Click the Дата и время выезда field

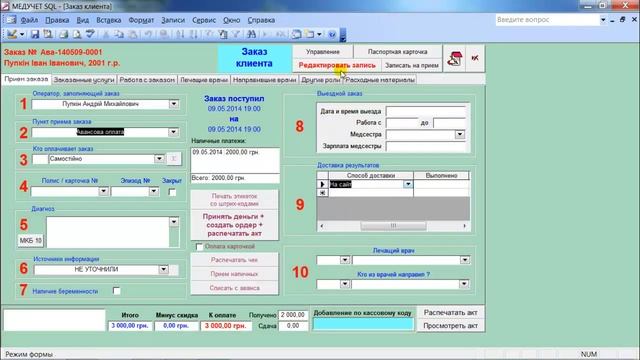point(426,111)
